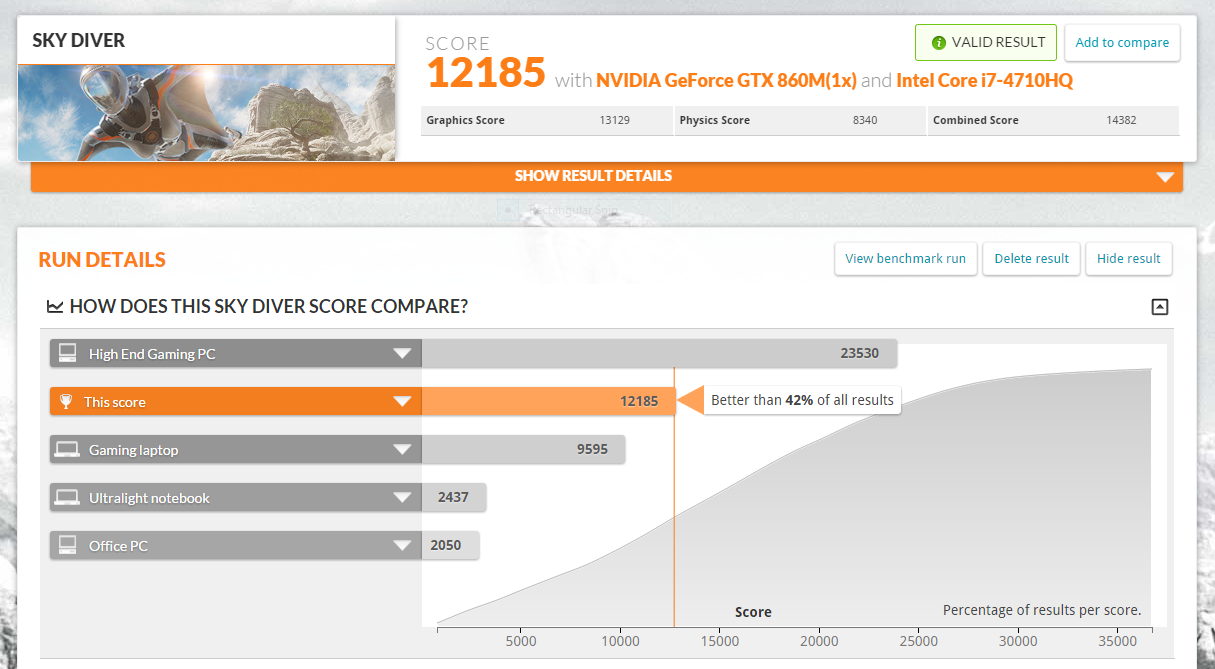Click the Graphics Score value 13129
Image resolution: width=1215 pixels, height=669 pixels.
(x=614, y=120)
